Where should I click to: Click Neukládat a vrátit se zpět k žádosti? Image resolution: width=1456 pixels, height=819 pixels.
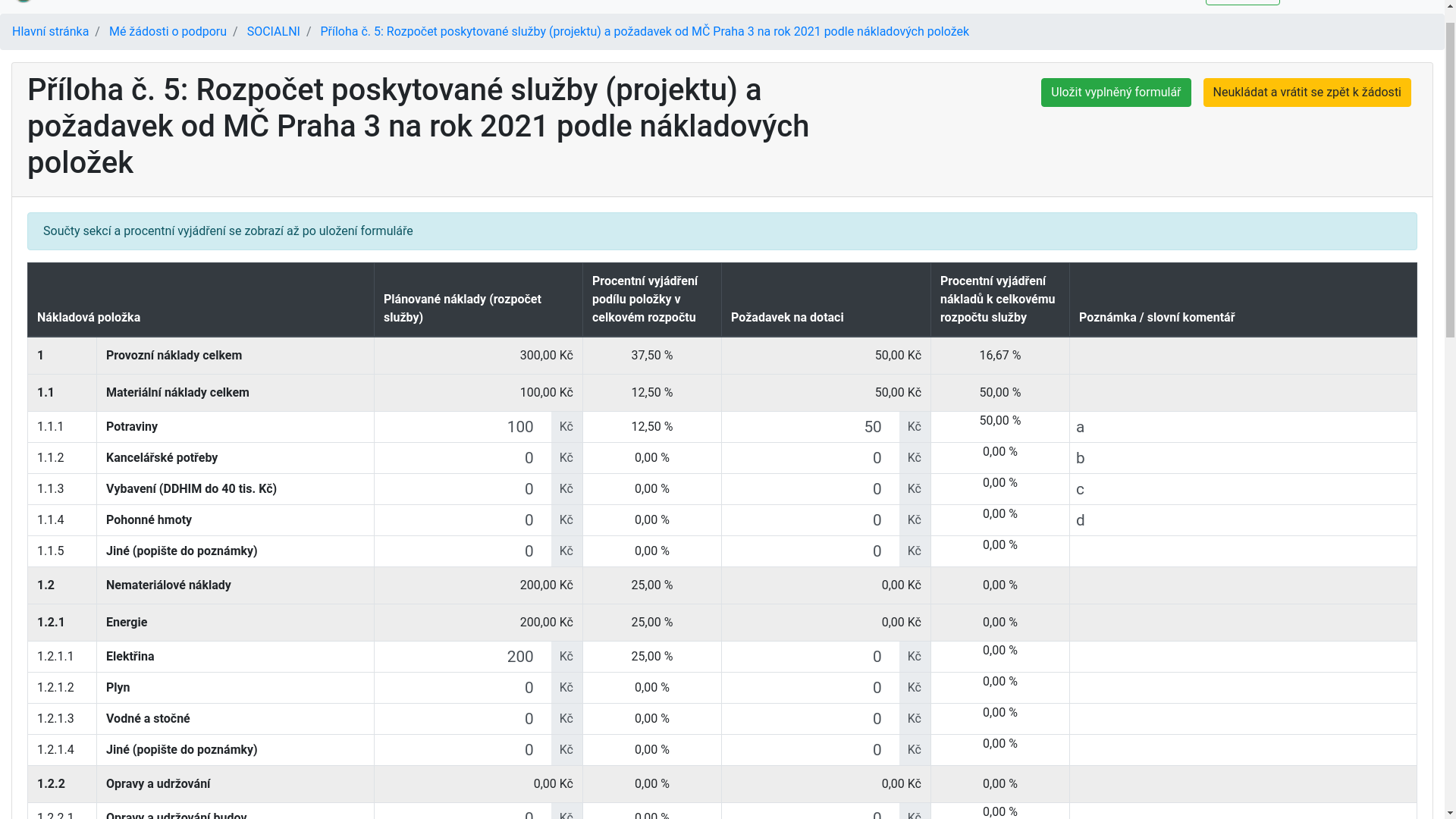coord(1307,93)
